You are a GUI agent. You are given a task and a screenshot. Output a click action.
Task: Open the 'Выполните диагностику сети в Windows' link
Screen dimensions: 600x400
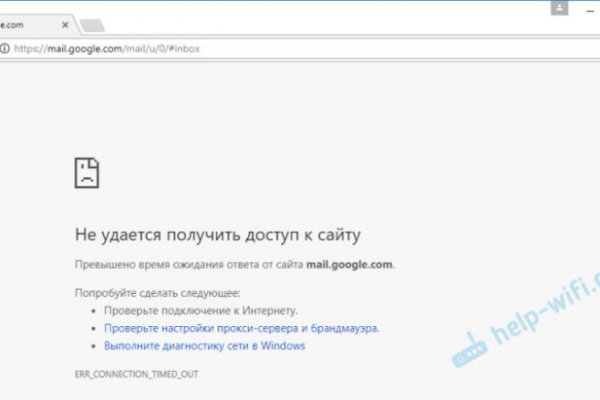(204, 346)
